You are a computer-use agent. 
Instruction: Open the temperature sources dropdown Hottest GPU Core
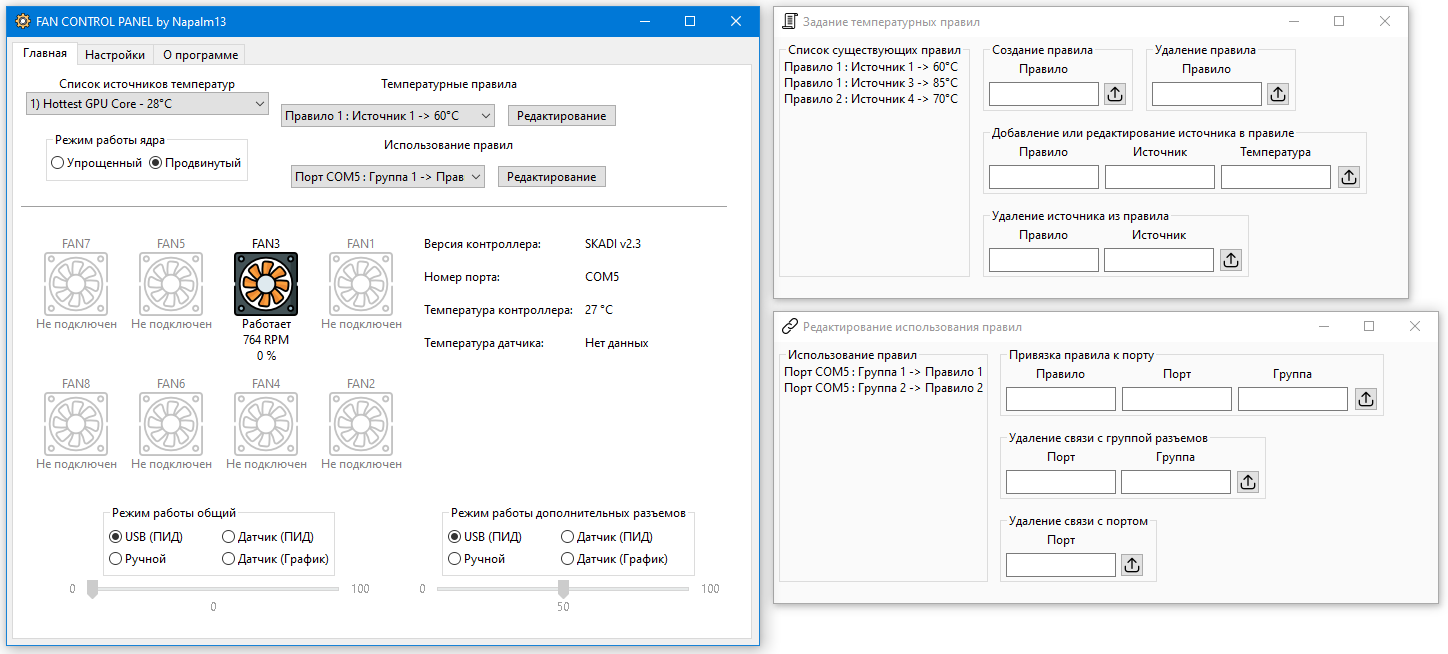[147, 104]
